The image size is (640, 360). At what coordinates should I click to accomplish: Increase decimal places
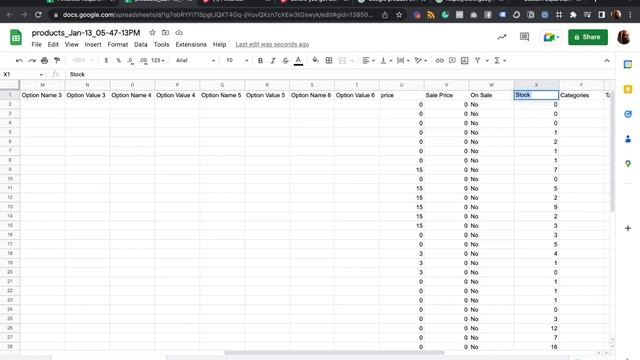(x=143, y=60)
